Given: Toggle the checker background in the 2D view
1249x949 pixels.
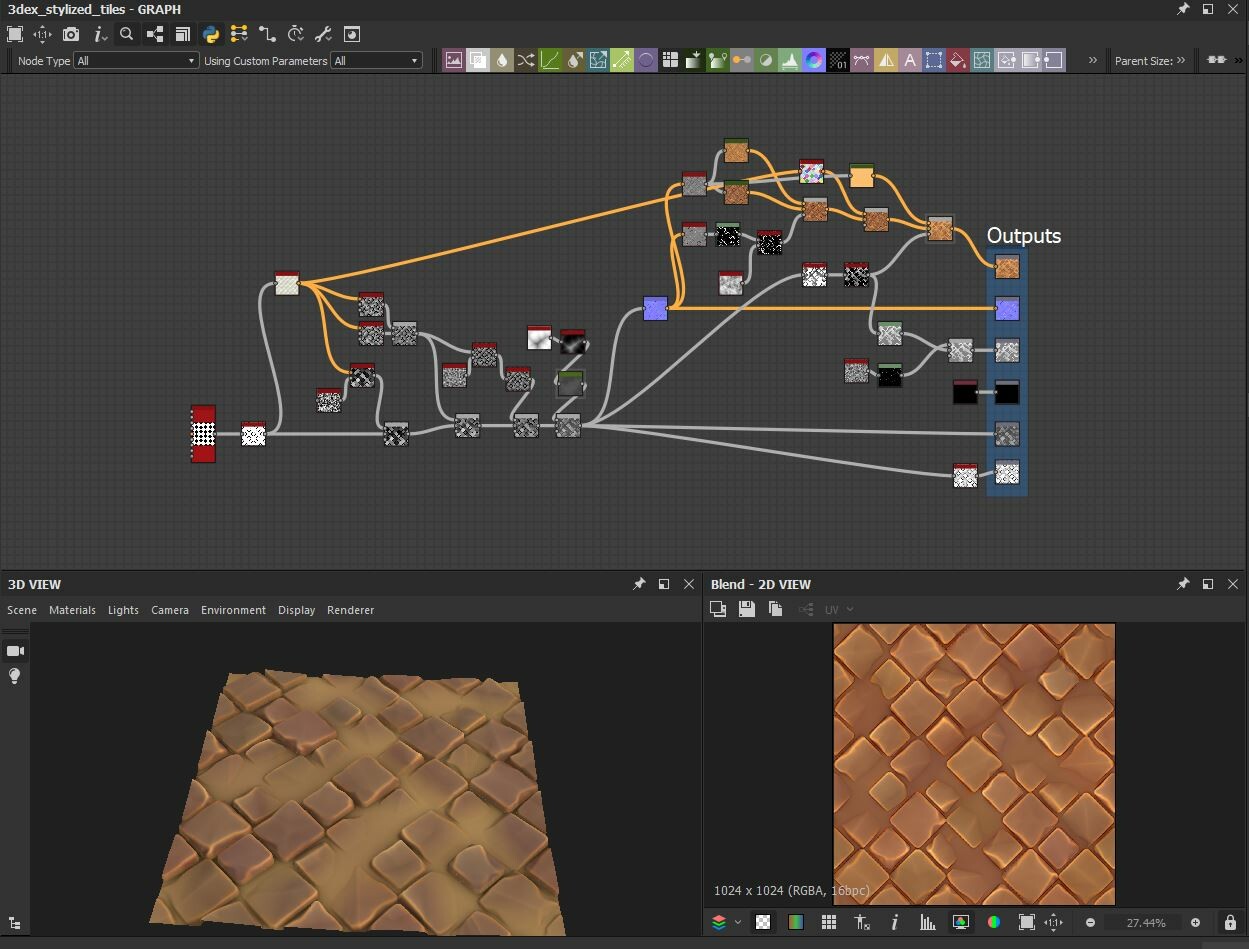Looking at the screenshot, I should tap(762, 922).
